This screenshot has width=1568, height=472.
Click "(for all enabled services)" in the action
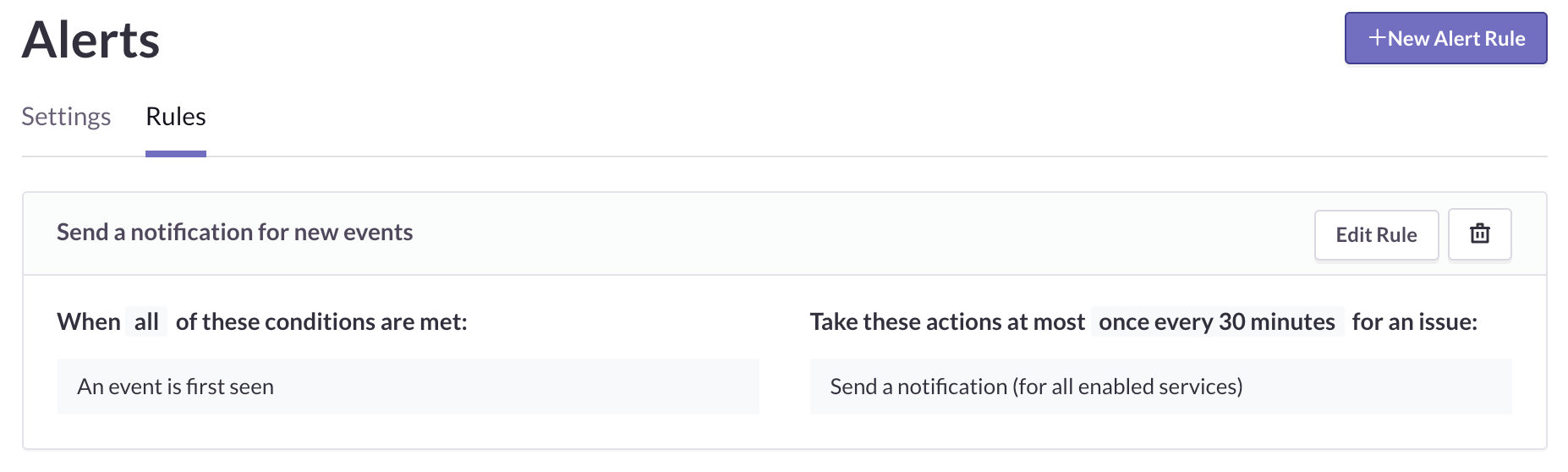[1127, 387]
